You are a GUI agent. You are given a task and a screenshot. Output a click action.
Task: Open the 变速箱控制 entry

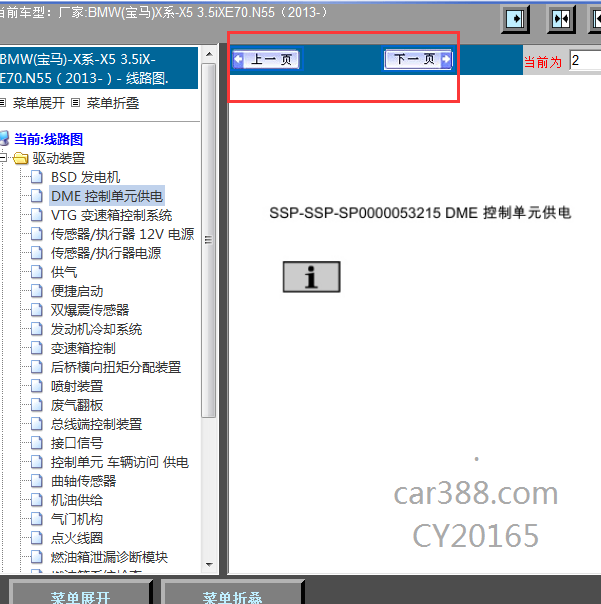83,348
